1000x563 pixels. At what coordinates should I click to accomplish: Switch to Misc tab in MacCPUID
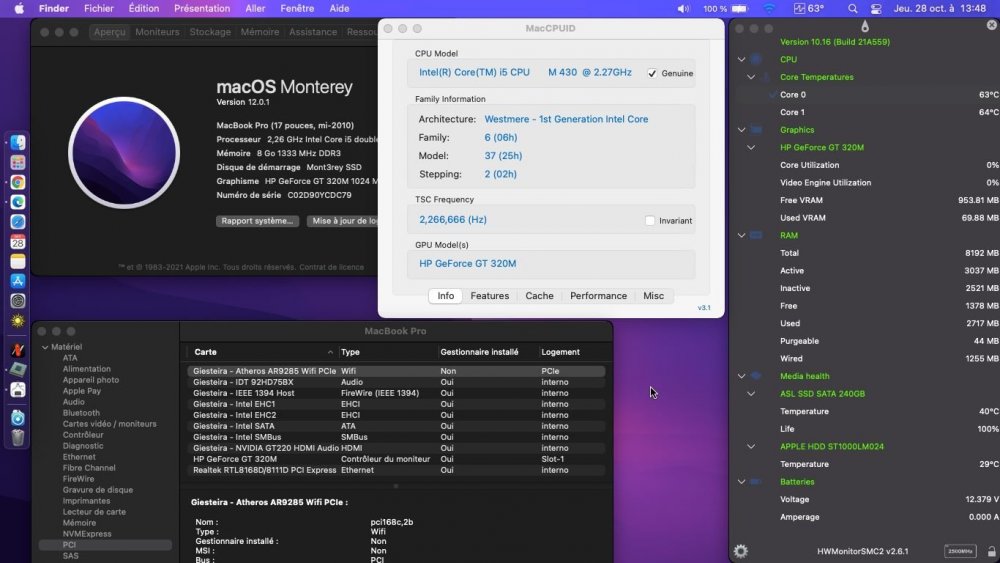click(x=653, y=296)
